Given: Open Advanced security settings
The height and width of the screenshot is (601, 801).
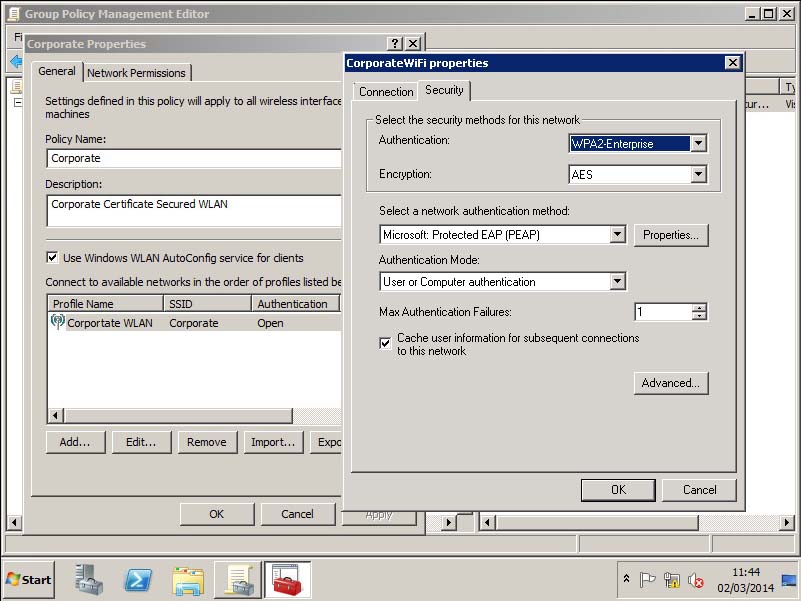Looking at the screenshot, I should pyautogui.click(x=671, y=383).
